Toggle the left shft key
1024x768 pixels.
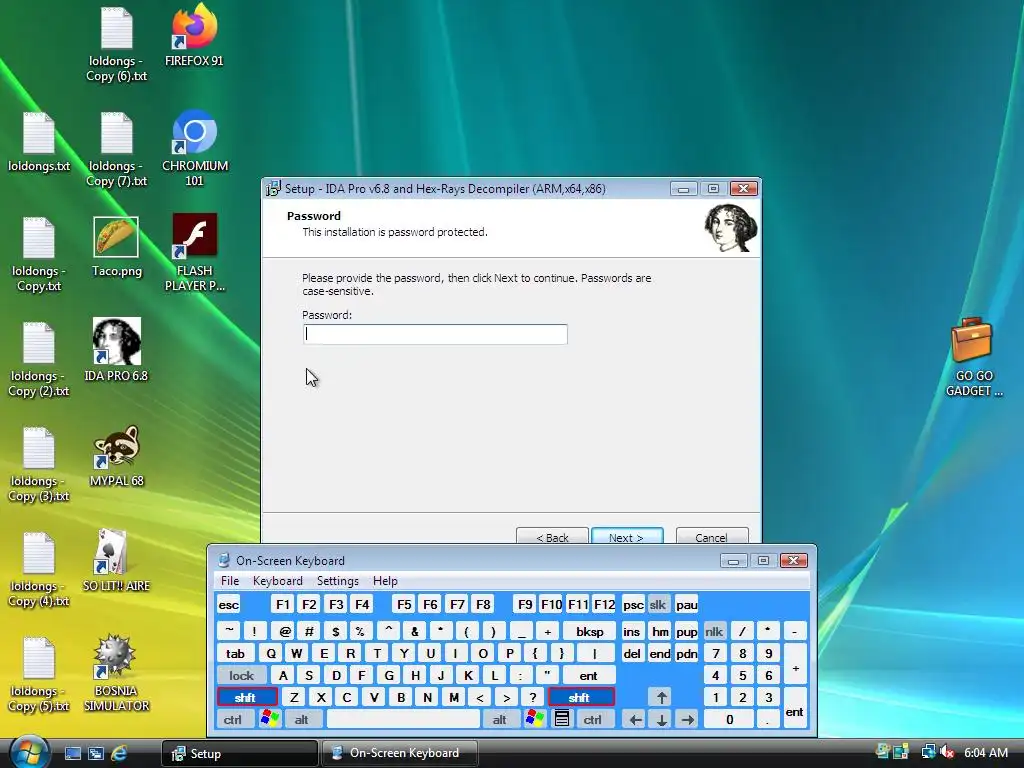coord(246,697)
